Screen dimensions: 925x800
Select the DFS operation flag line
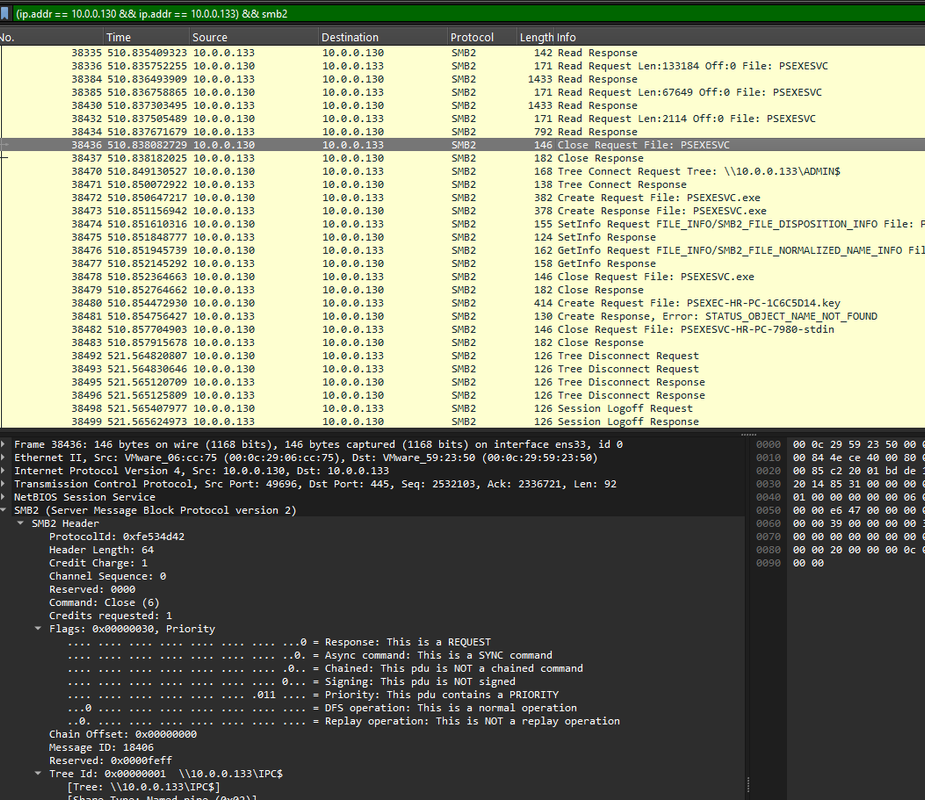coord(322,708)
